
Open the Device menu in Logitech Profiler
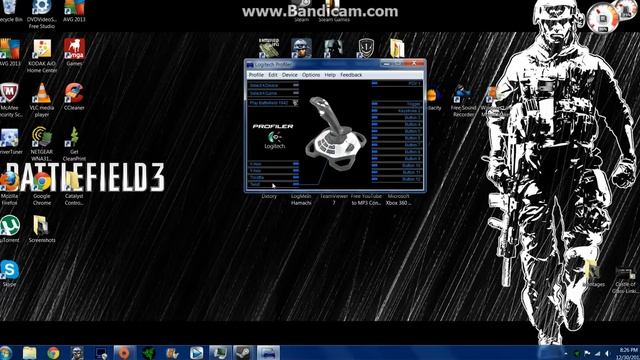pos(289,75)
